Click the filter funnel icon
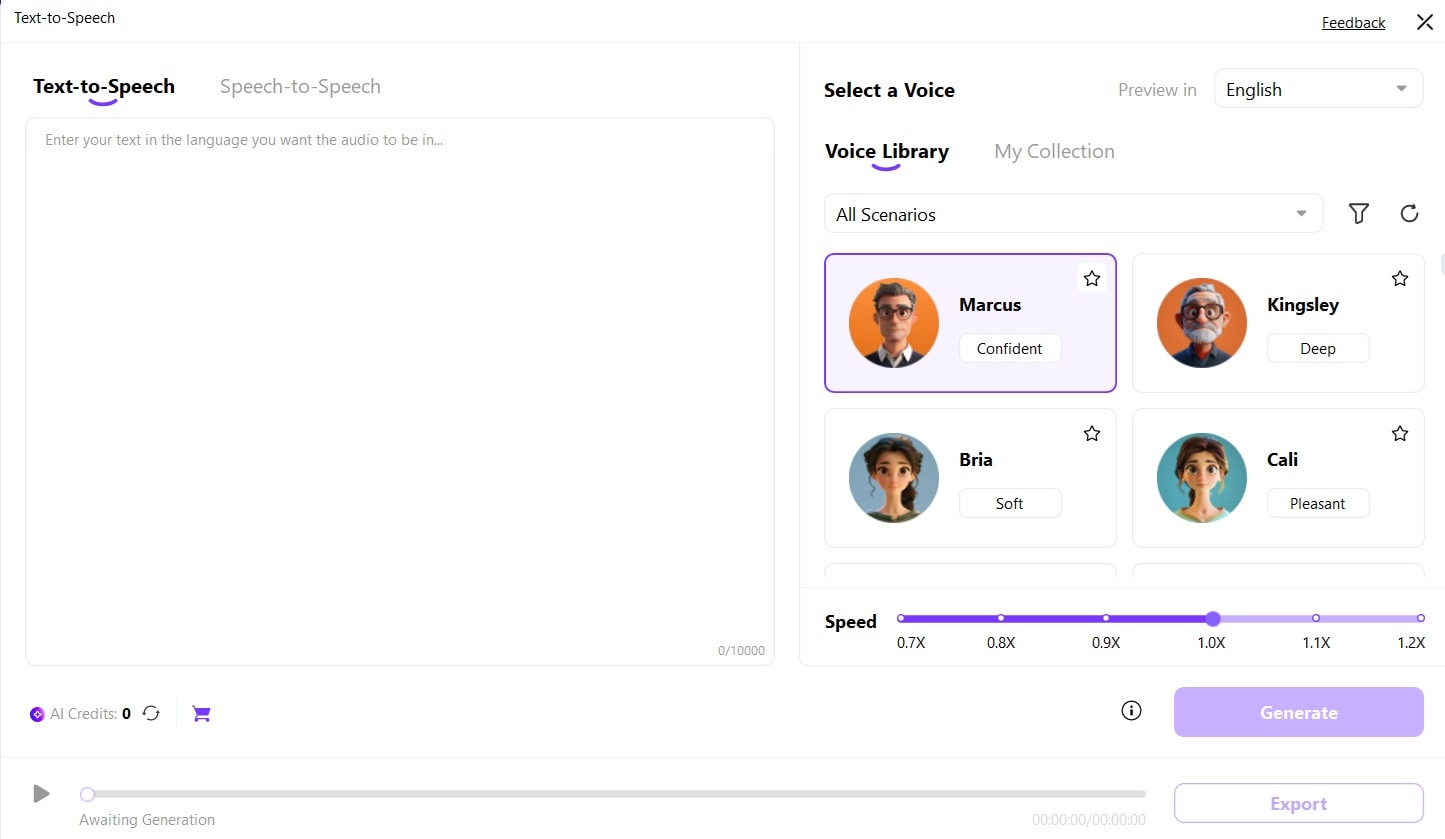Viewport: 1445px width, 839px height. 1358,213
